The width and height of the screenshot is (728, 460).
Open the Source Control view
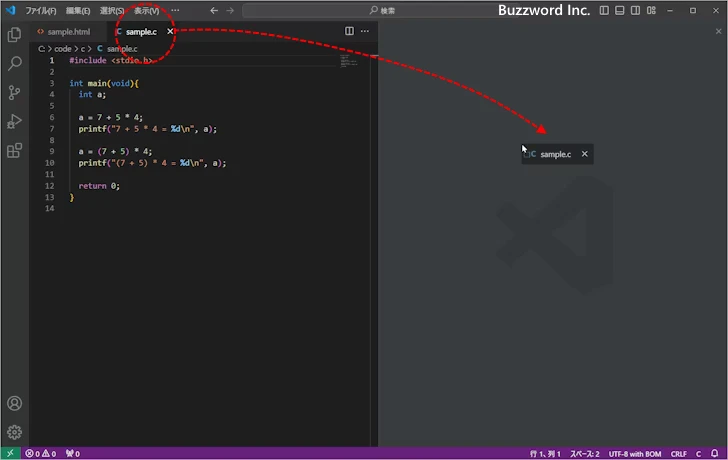pyautogui.click(x=14, y=92)
